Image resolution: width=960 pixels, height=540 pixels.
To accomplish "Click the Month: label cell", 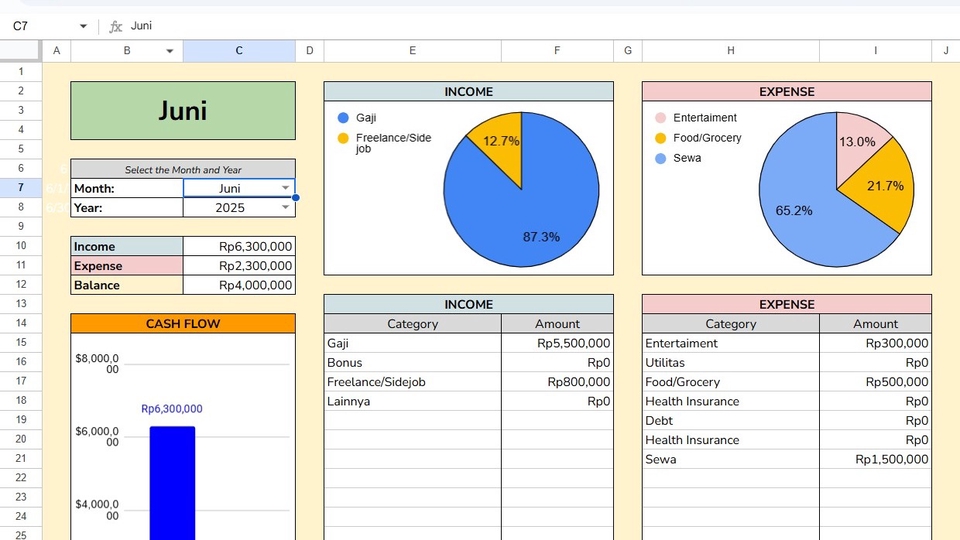I will pos(127,188).
